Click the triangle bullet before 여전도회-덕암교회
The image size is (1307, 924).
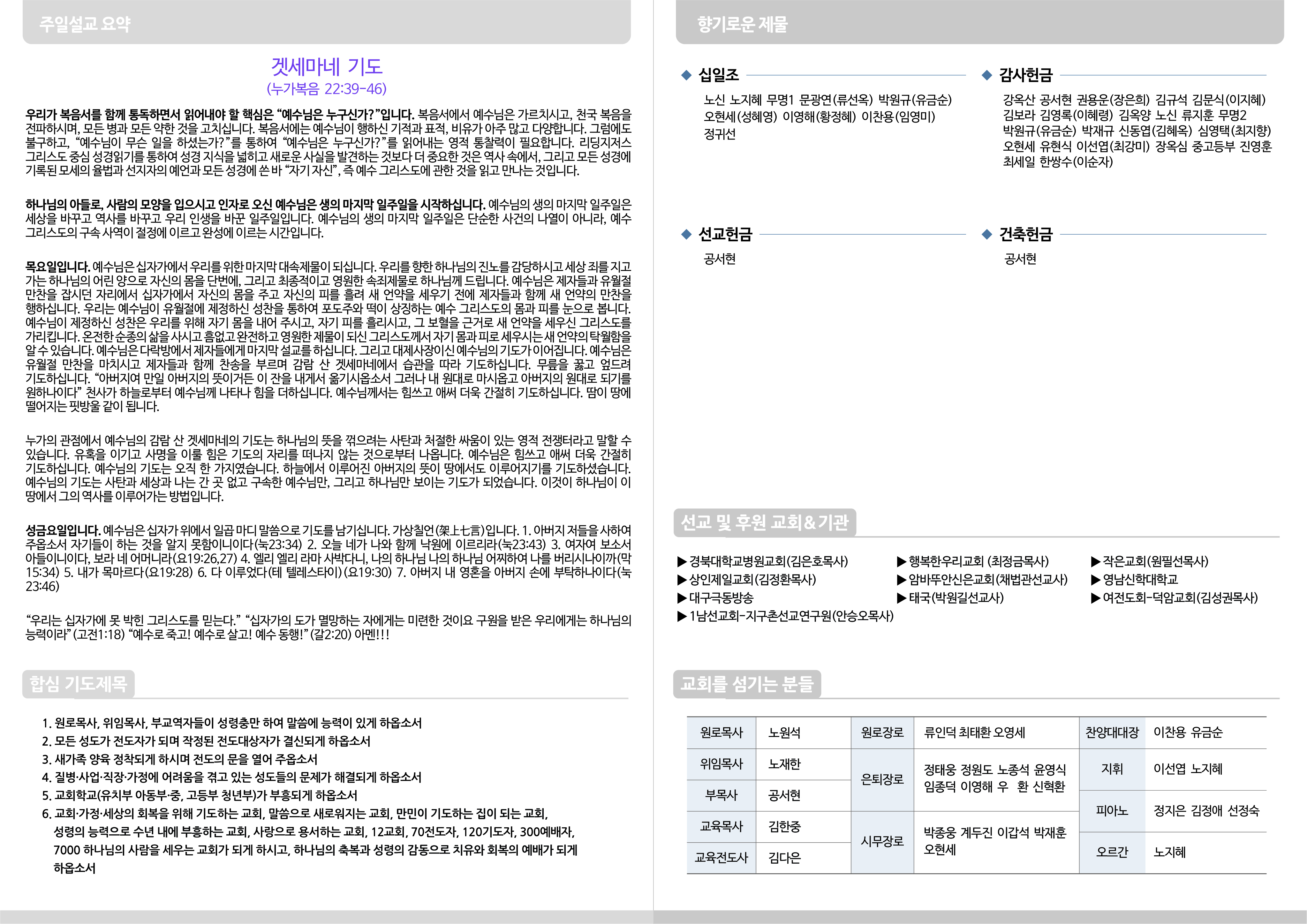point(1096,598)
